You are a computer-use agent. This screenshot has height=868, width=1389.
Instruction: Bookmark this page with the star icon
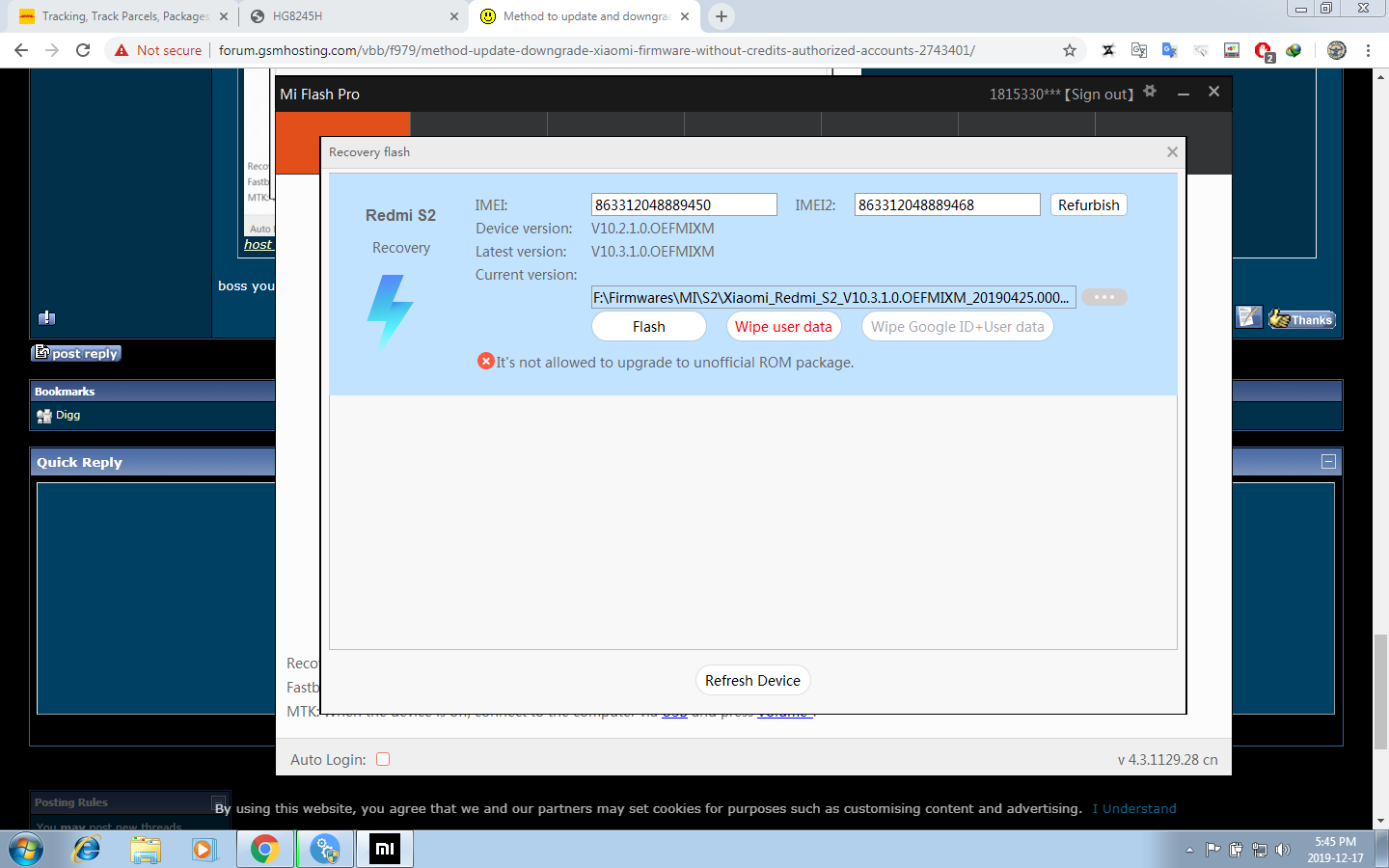(x=1070, y=50)
